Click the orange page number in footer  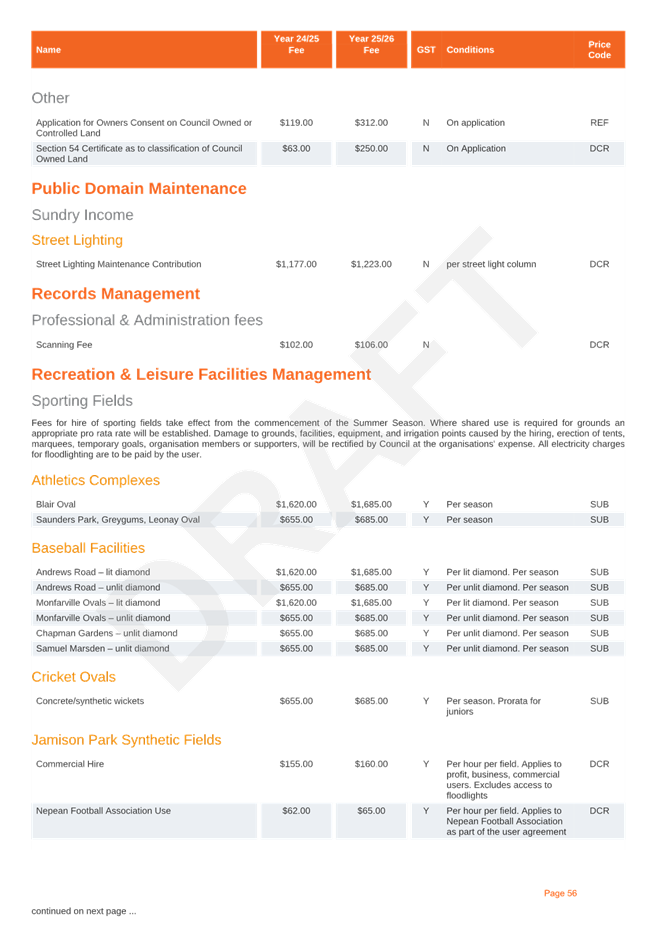tap(560, 893)
